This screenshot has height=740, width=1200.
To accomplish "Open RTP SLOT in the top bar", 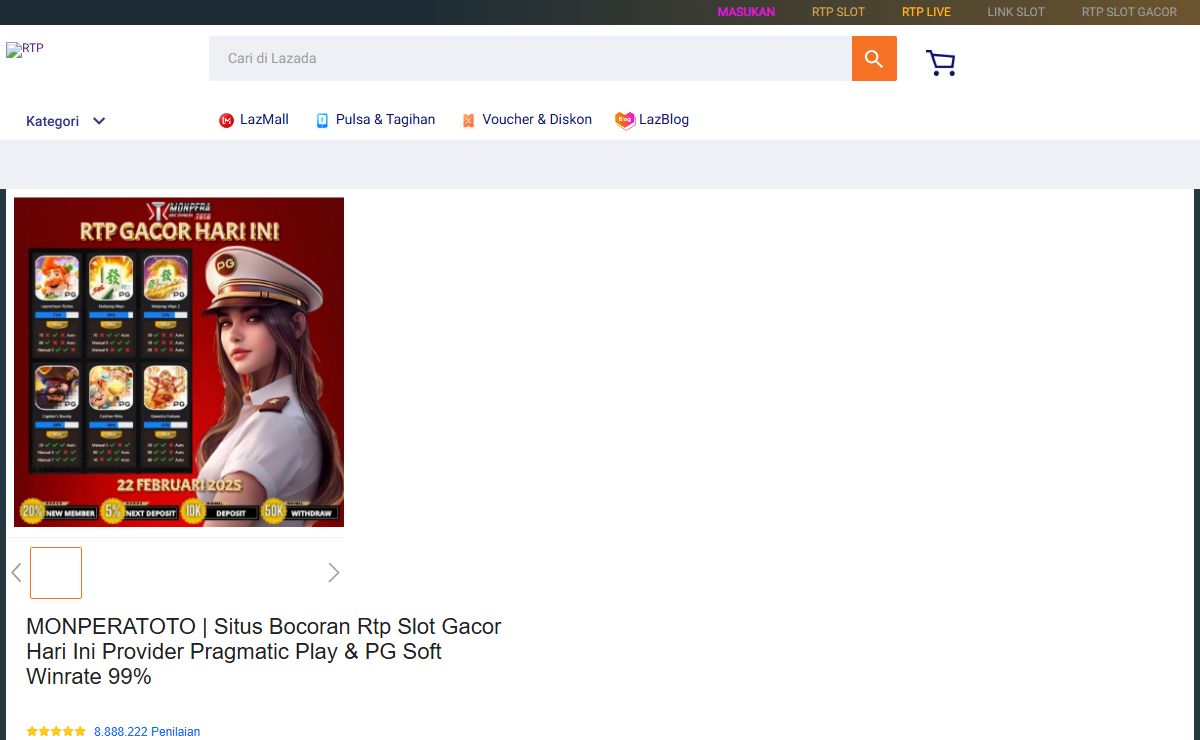I will point(838,12).
